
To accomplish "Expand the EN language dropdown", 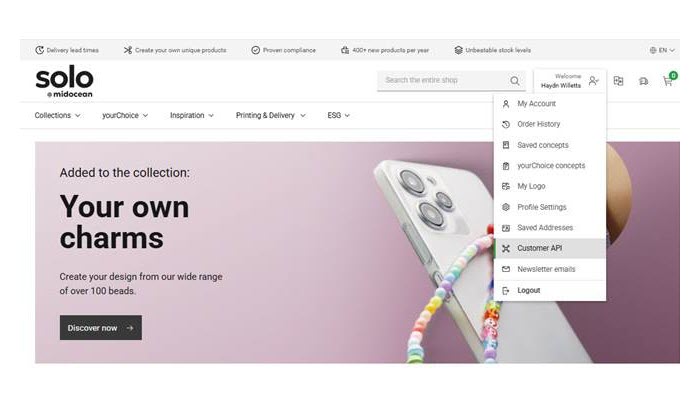I will pyautogui.click(x=662, y=50).
